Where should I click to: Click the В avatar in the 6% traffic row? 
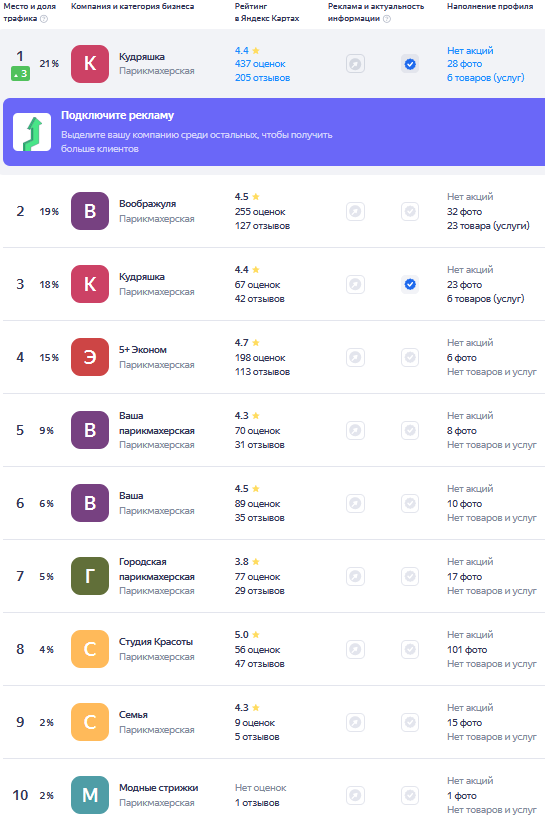(90, 503)
